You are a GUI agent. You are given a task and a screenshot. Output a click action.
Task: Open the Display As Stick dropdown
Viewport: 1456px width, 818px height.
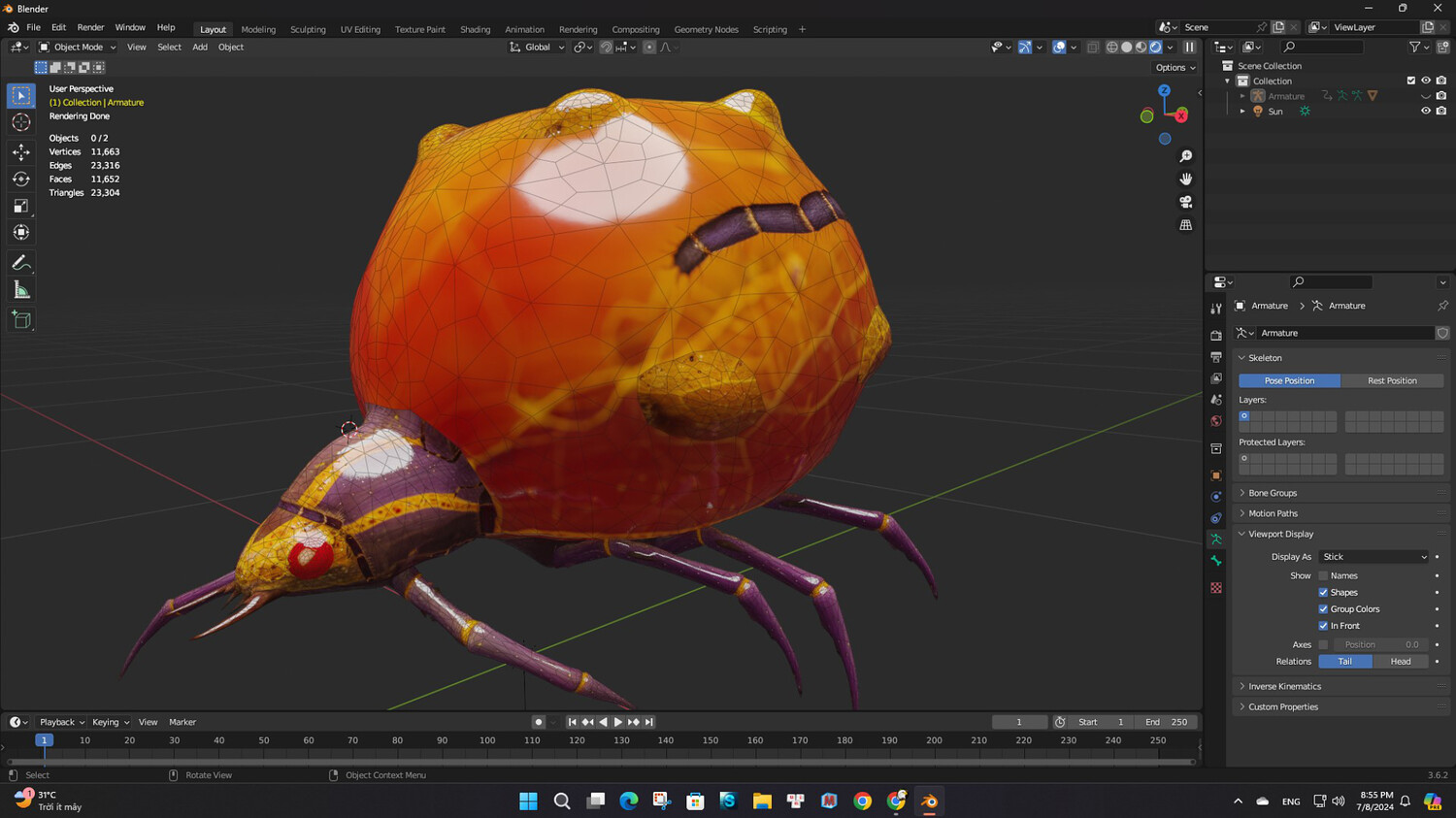click(1373, 557)
